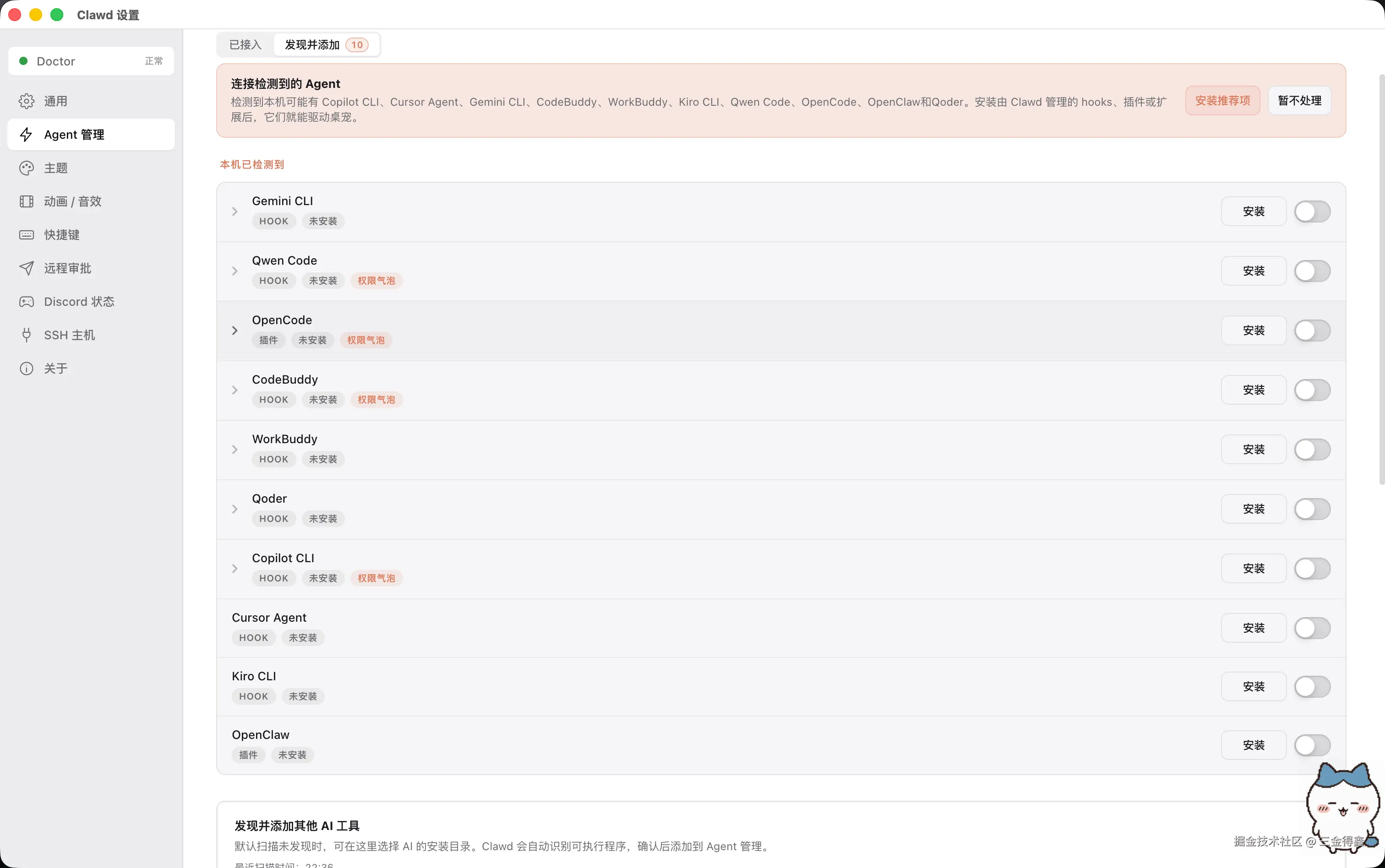
Task: Open the gamepad icon for Discord 状态
Action: click(27, 301)
